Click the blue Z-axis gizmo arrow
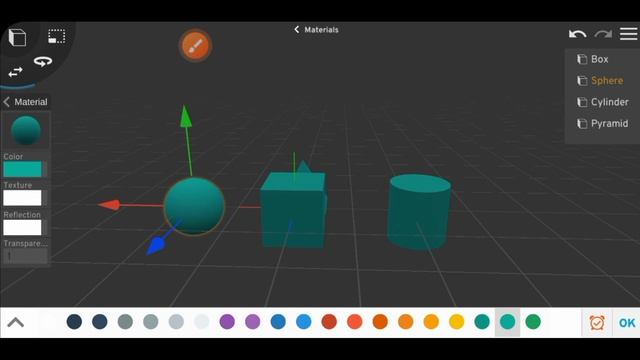The height and width of the screenshot is (360, 640). [x=156, y=247]
